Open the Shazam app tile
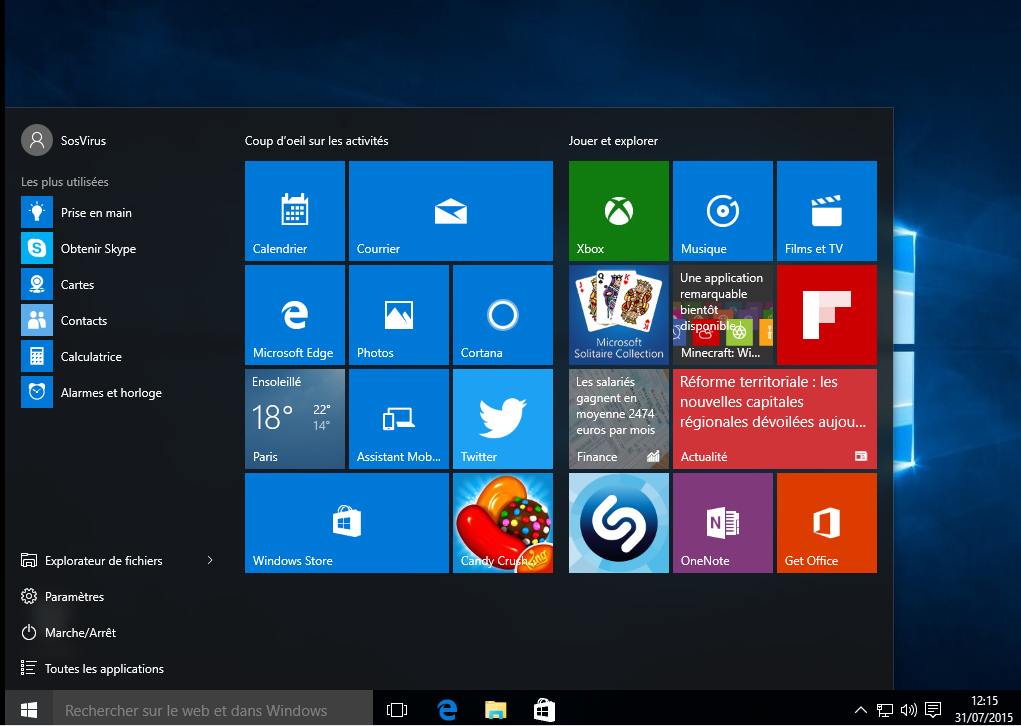The image size is (1021, 726). click(618, 523)
